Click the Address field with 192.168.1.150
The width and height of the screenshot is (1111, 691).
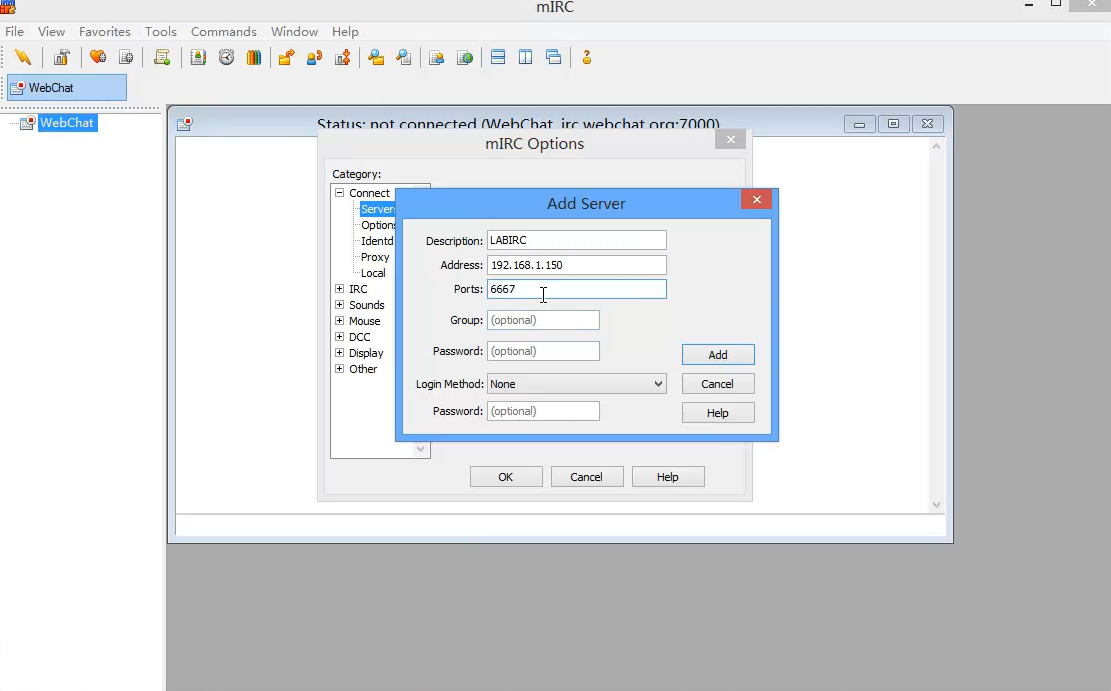point(576,265)
